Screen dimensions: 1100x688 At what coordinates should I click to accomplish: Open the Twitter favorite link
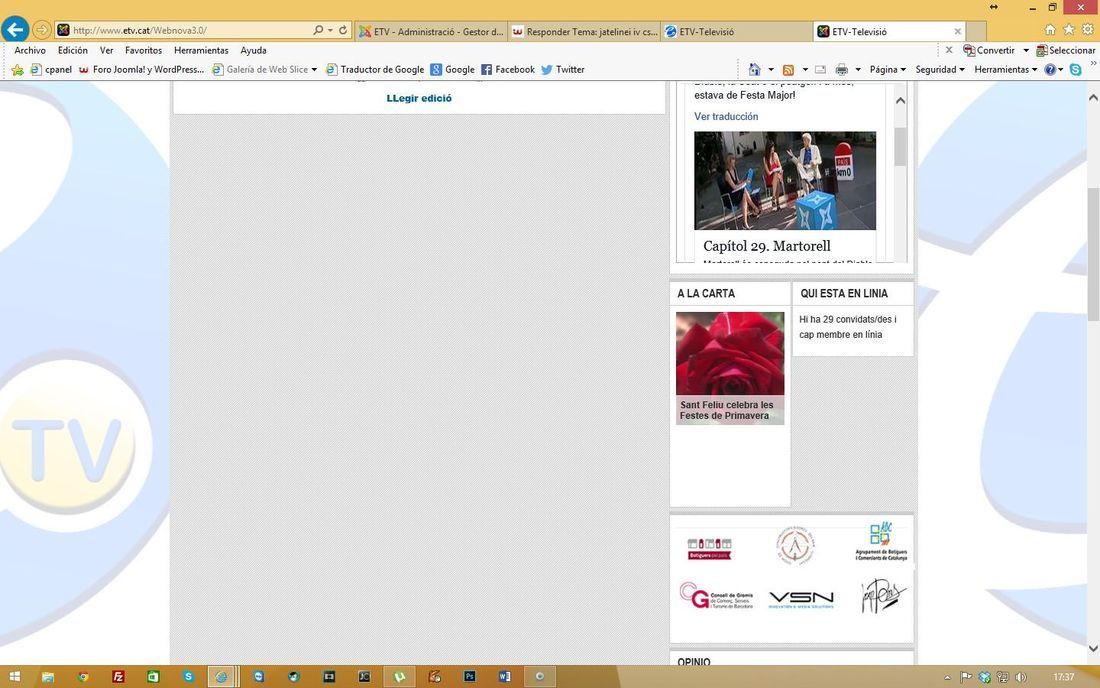tap(563, 69)
